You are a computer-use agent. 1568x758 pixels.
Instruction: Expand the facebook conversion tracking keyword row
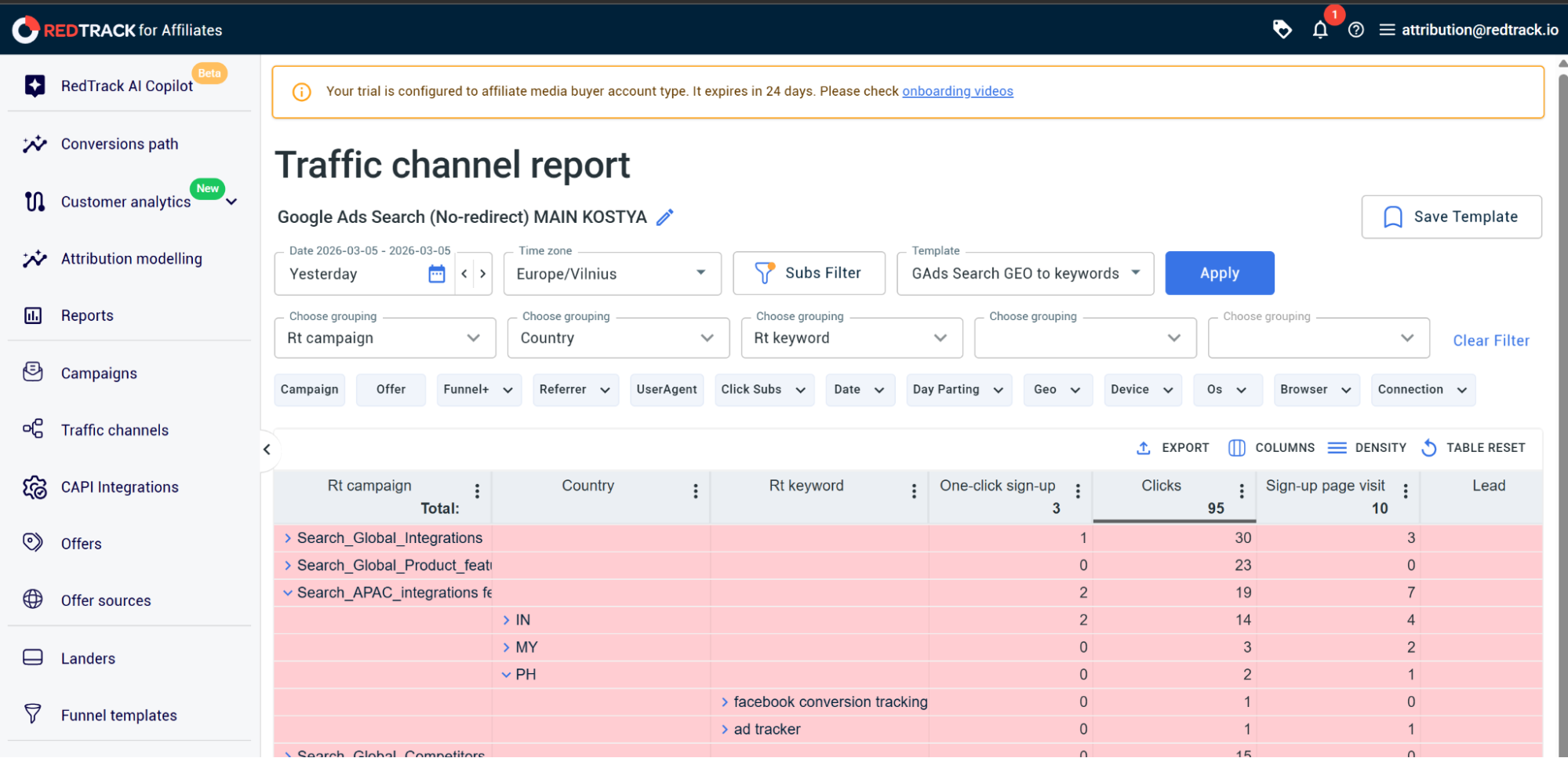725,702
